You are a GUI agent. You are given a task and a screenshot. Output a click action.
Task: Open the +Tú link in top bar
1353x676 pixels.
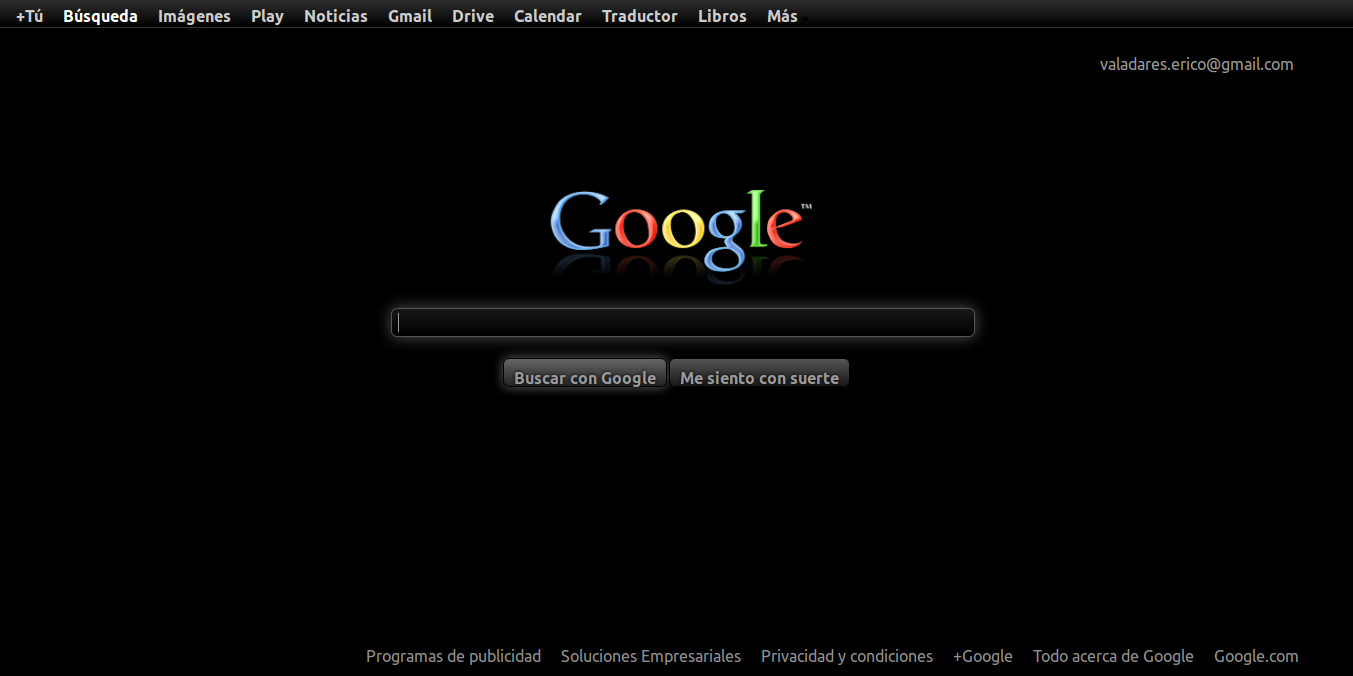[29, 16]
